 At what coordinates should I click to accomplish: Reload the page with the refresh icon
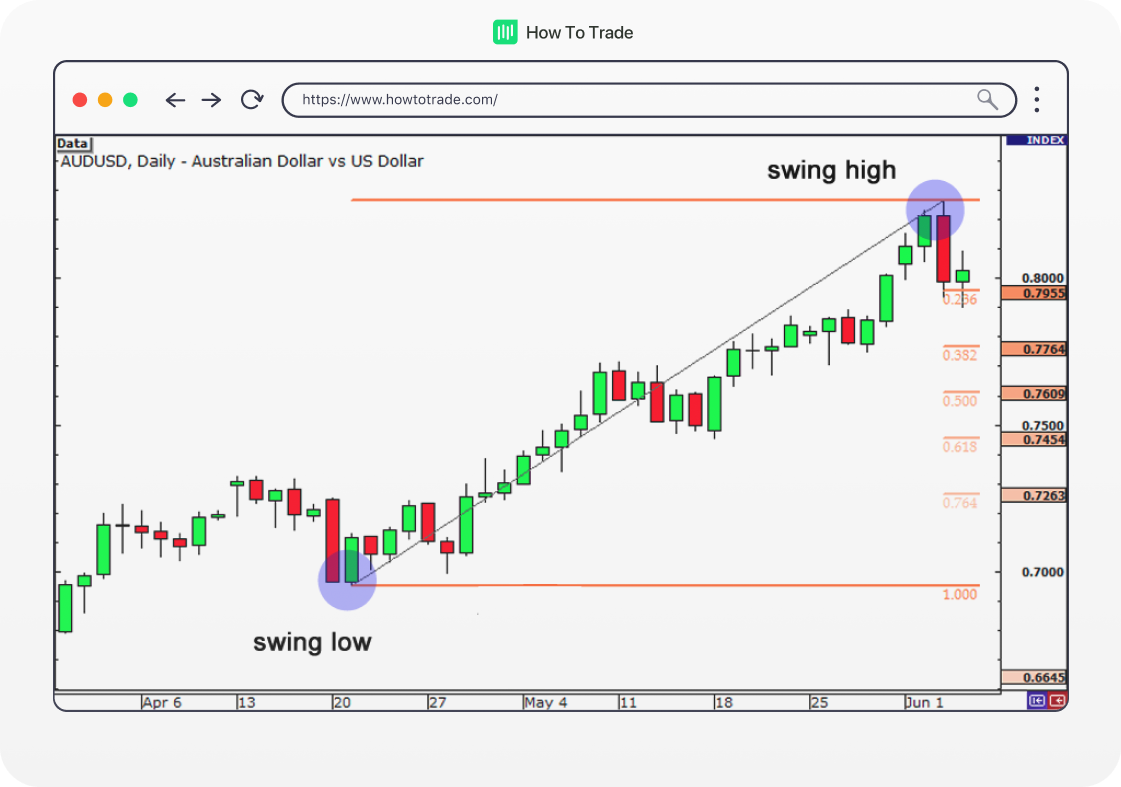251,100
